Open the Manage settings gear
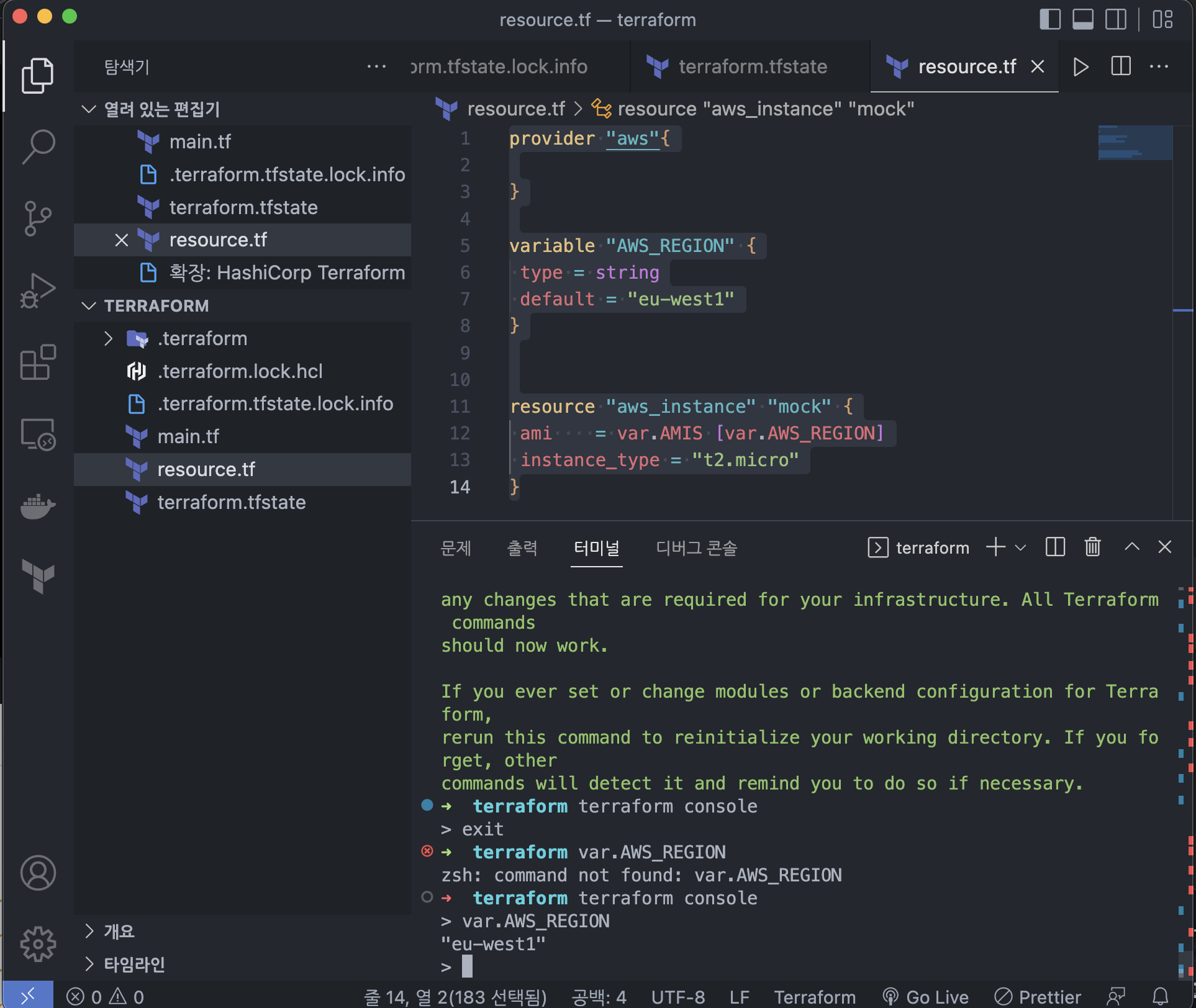1196x1008 pixels. [x=38, y=945]
